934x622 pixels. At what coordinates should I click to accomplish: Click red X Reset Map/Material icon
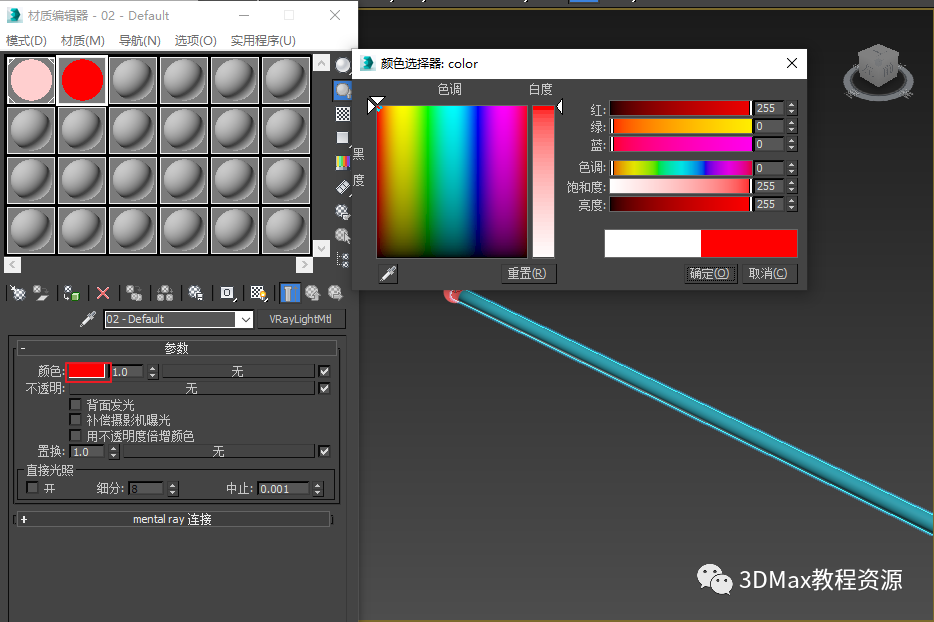[103, 293]
